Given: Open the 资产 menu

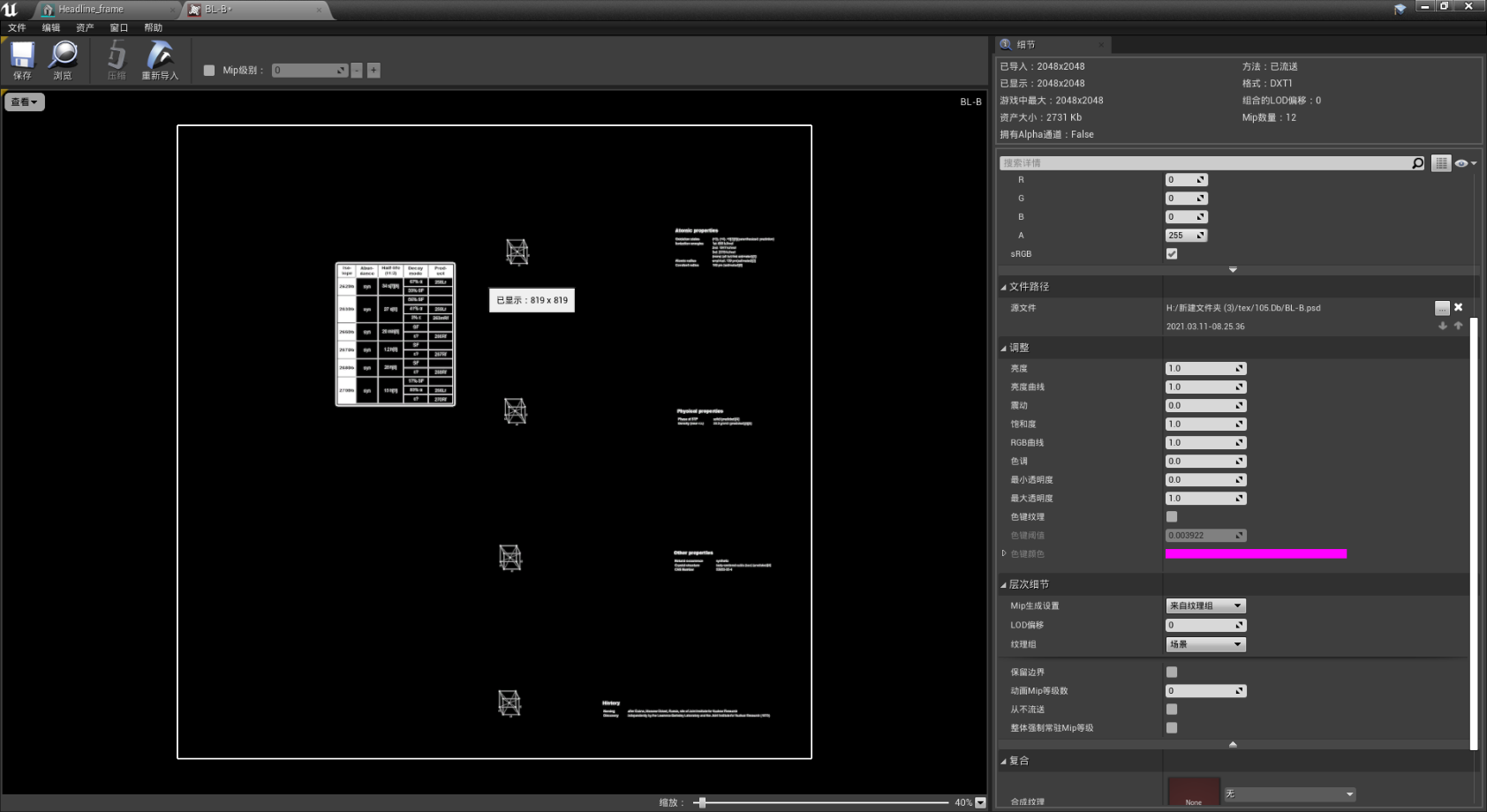Looking at the screenshot, I should pyautogui.click(x=85, y=28).
